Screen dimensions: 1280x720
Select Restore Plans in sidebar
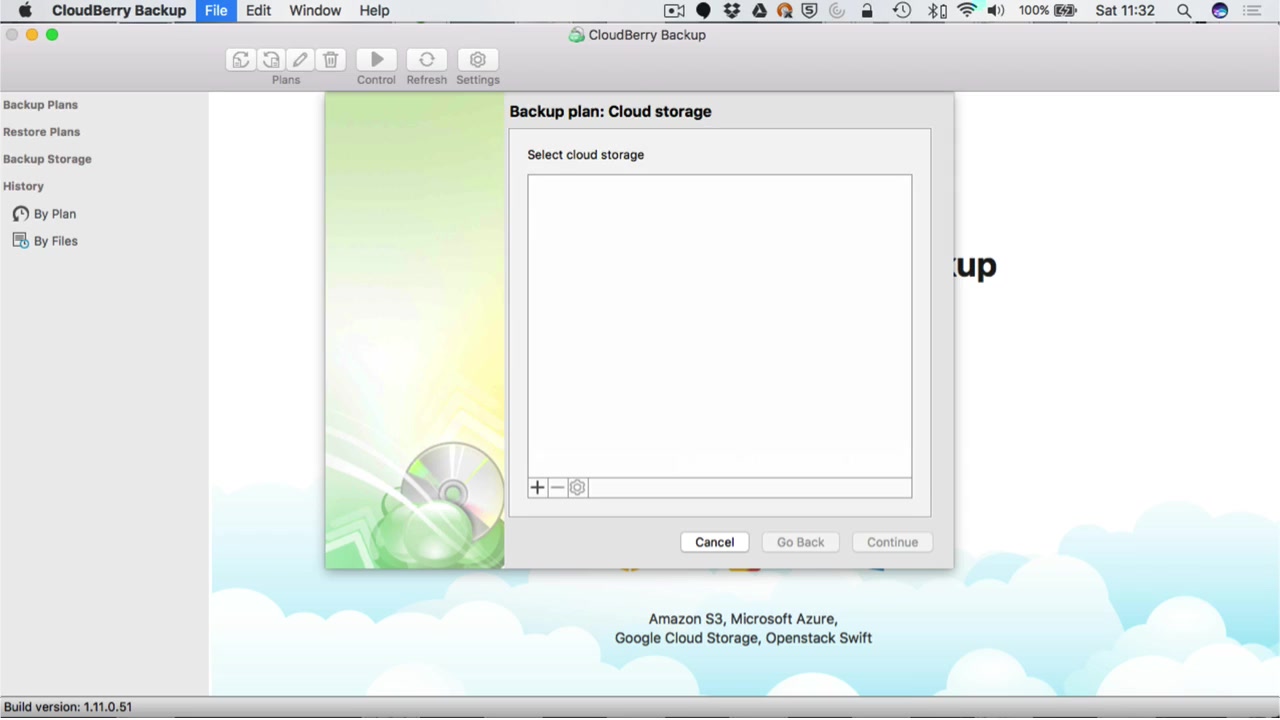[x=41, y=132]
